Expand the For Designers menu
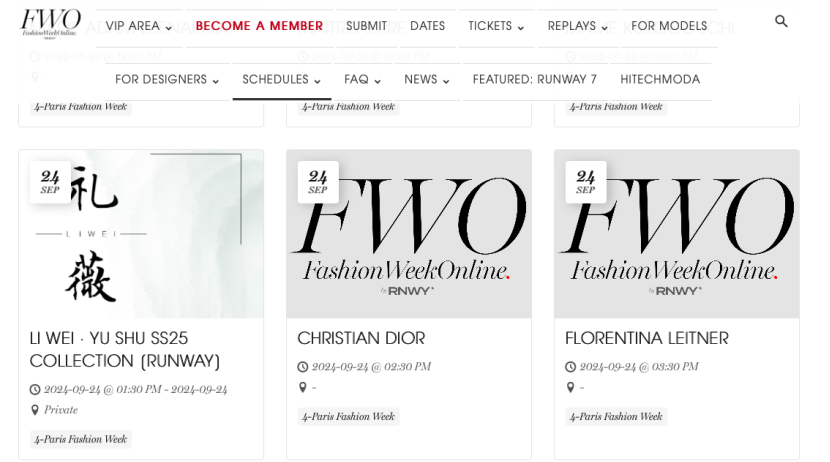This screenshot has width=830, height=462. point(167,80)
